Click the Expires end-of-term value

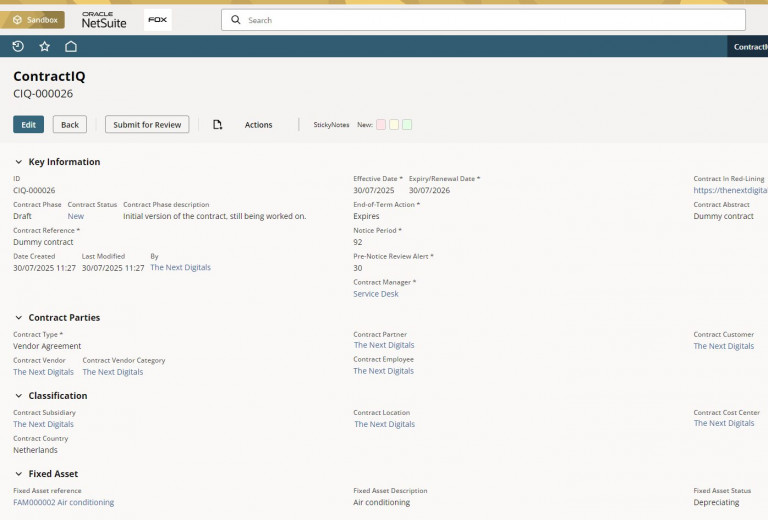(x=366, y=216)
